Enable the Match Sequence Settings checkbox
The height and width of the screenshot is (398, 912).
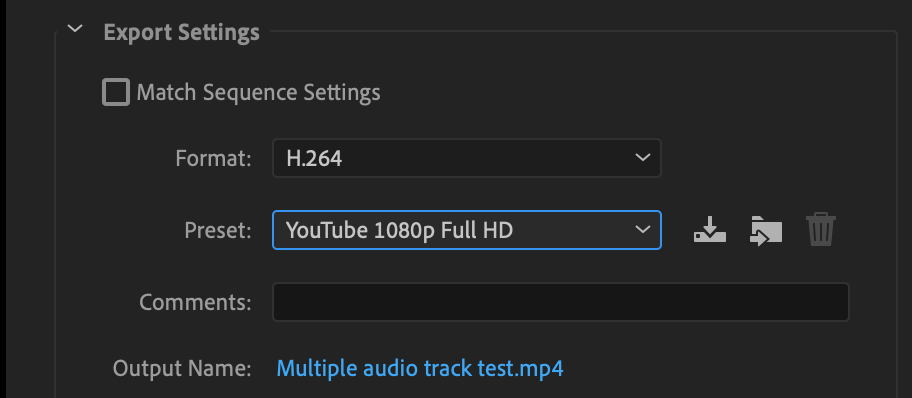116,93
